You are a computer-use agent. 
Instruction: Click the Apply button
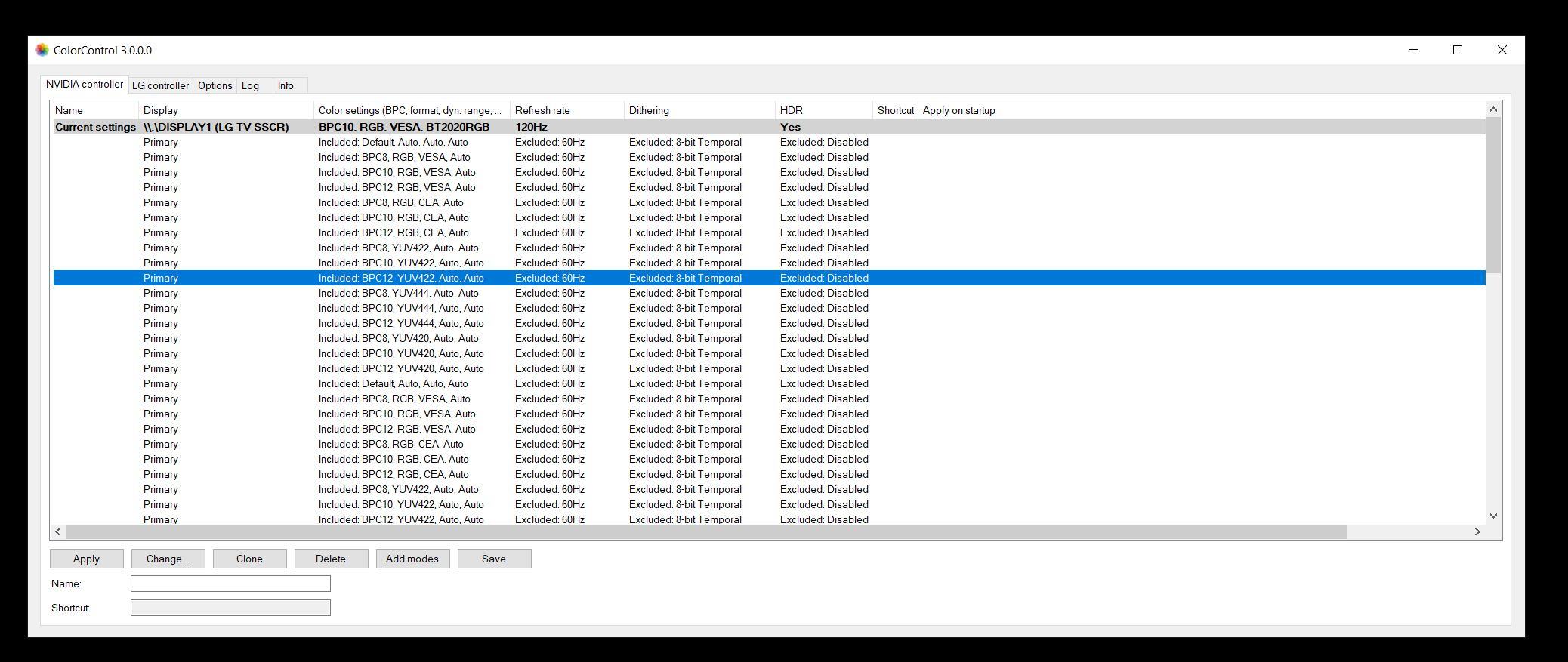coord(86,559)
